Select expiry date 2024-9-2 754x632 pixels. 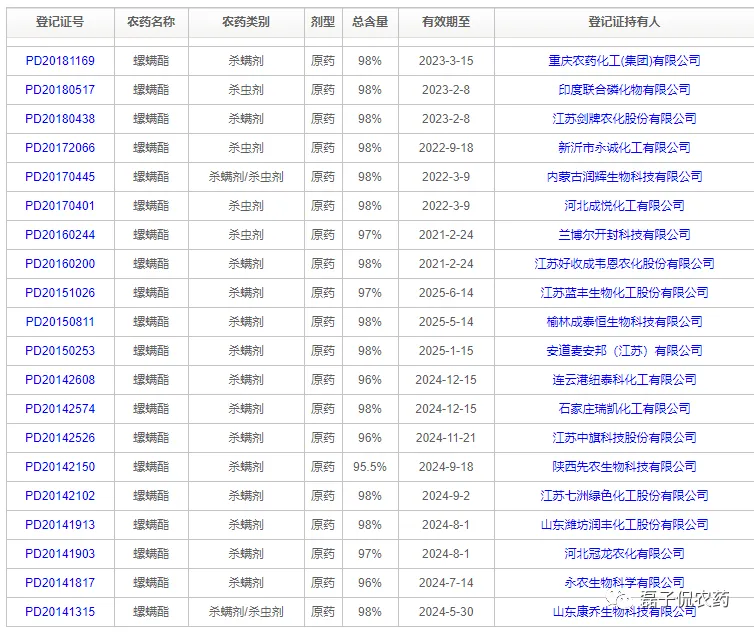(446, 496)
